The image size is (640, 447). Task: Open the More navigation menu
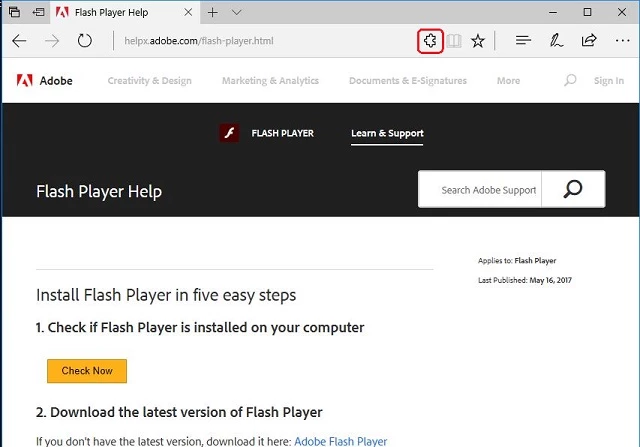(508, 81)
